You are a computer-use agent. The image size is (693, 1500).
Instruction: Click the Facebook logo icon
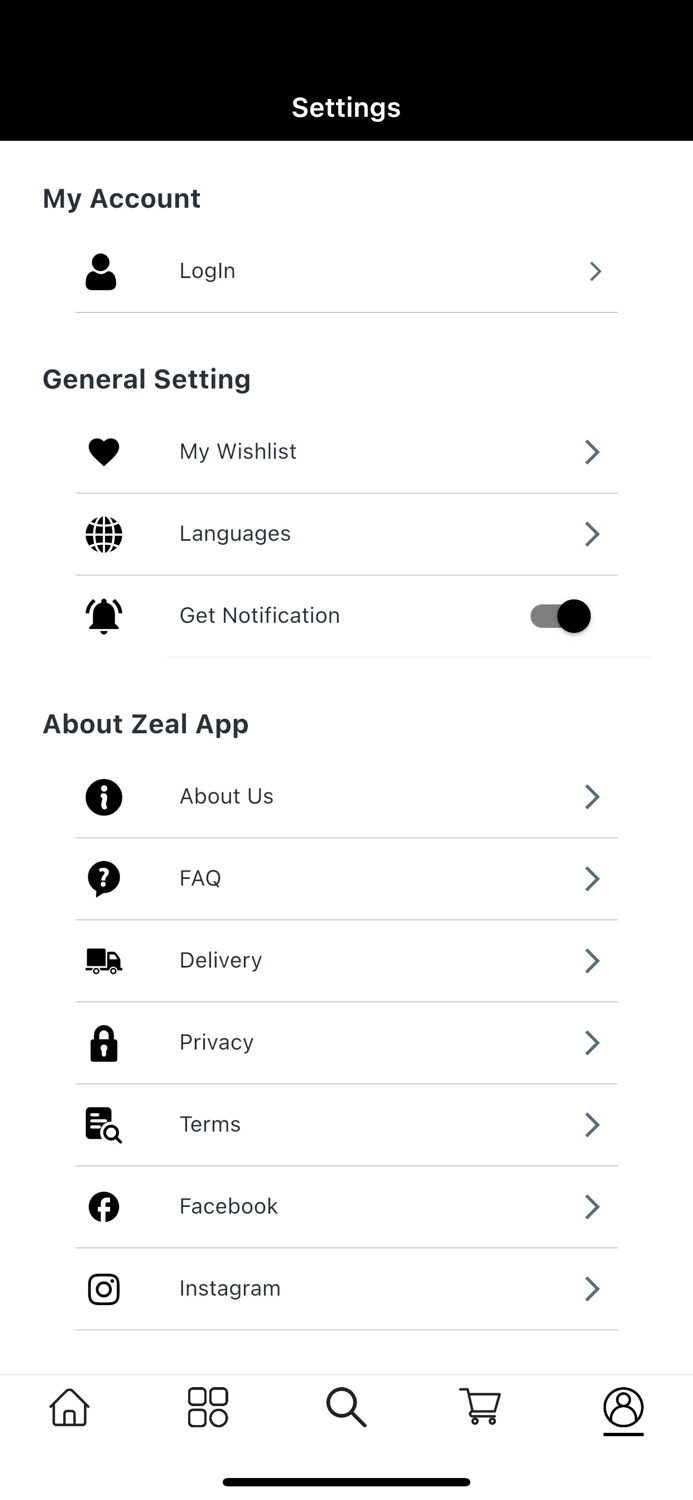point(103,1206)
